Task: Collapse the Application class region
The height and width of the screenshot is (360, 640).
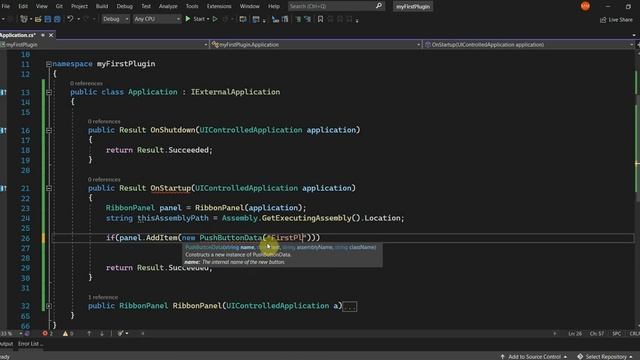Action: coord(49,92)
